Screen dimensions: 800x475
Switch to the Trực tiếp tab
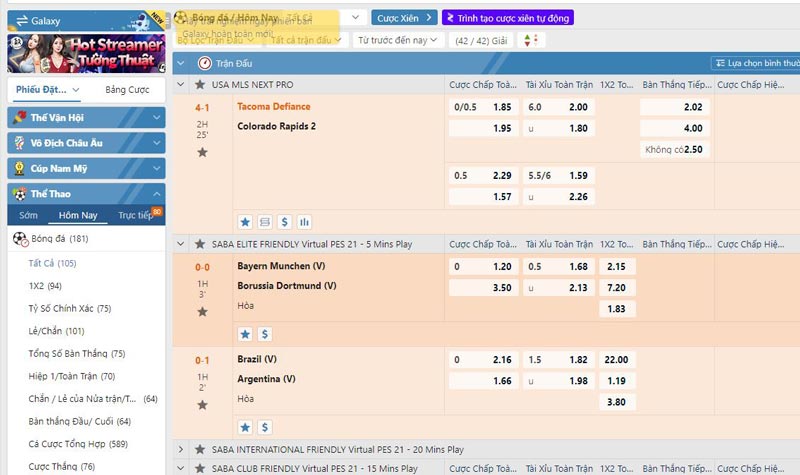[139, 215]
